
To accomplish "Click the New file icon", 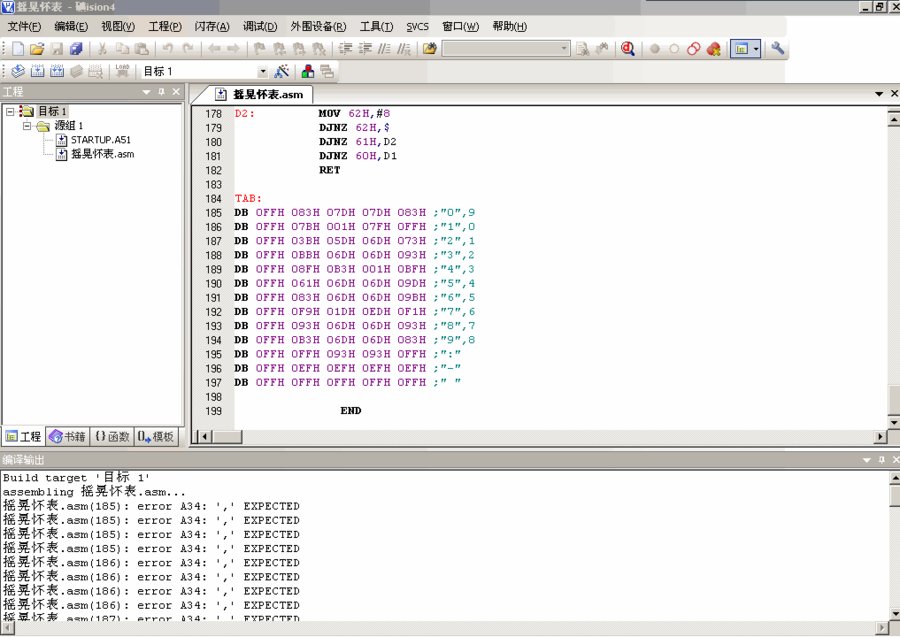I will tap(17, 48).
